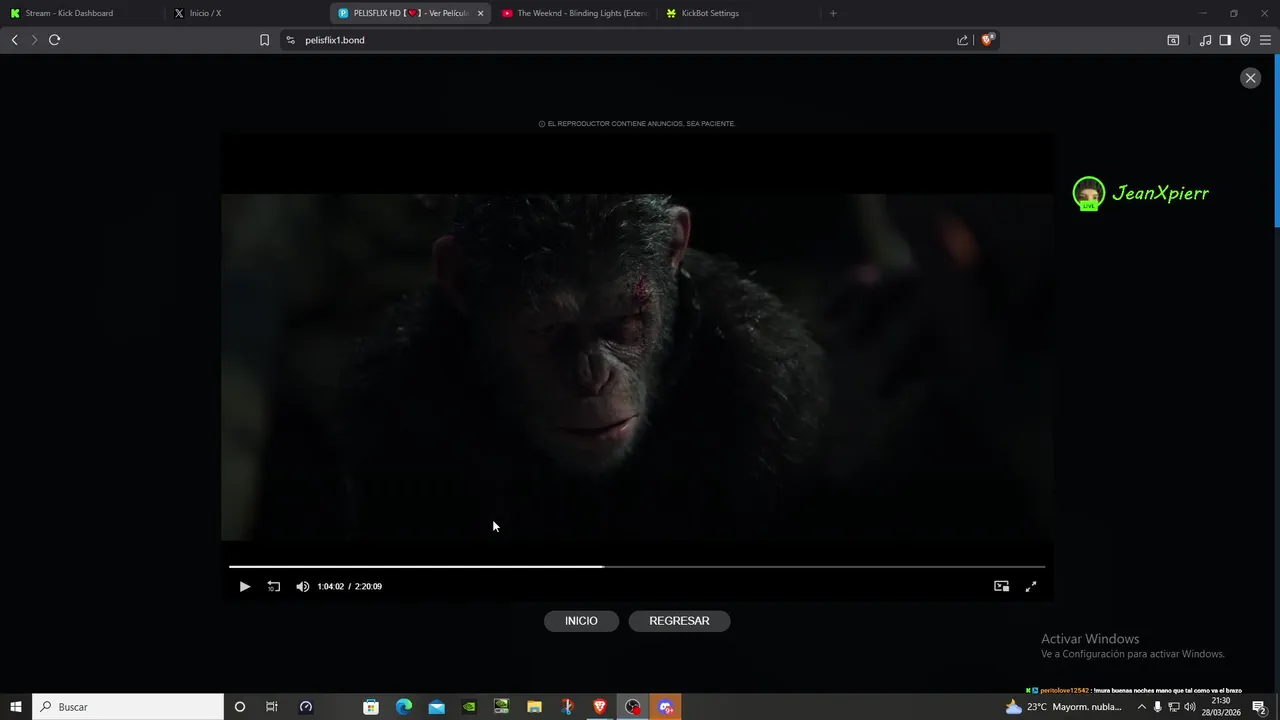Image resolution: width=1280 pixels, height=720 pixels.
Task: Open NVIDIA app from taskbar
Action: point(469,707)
